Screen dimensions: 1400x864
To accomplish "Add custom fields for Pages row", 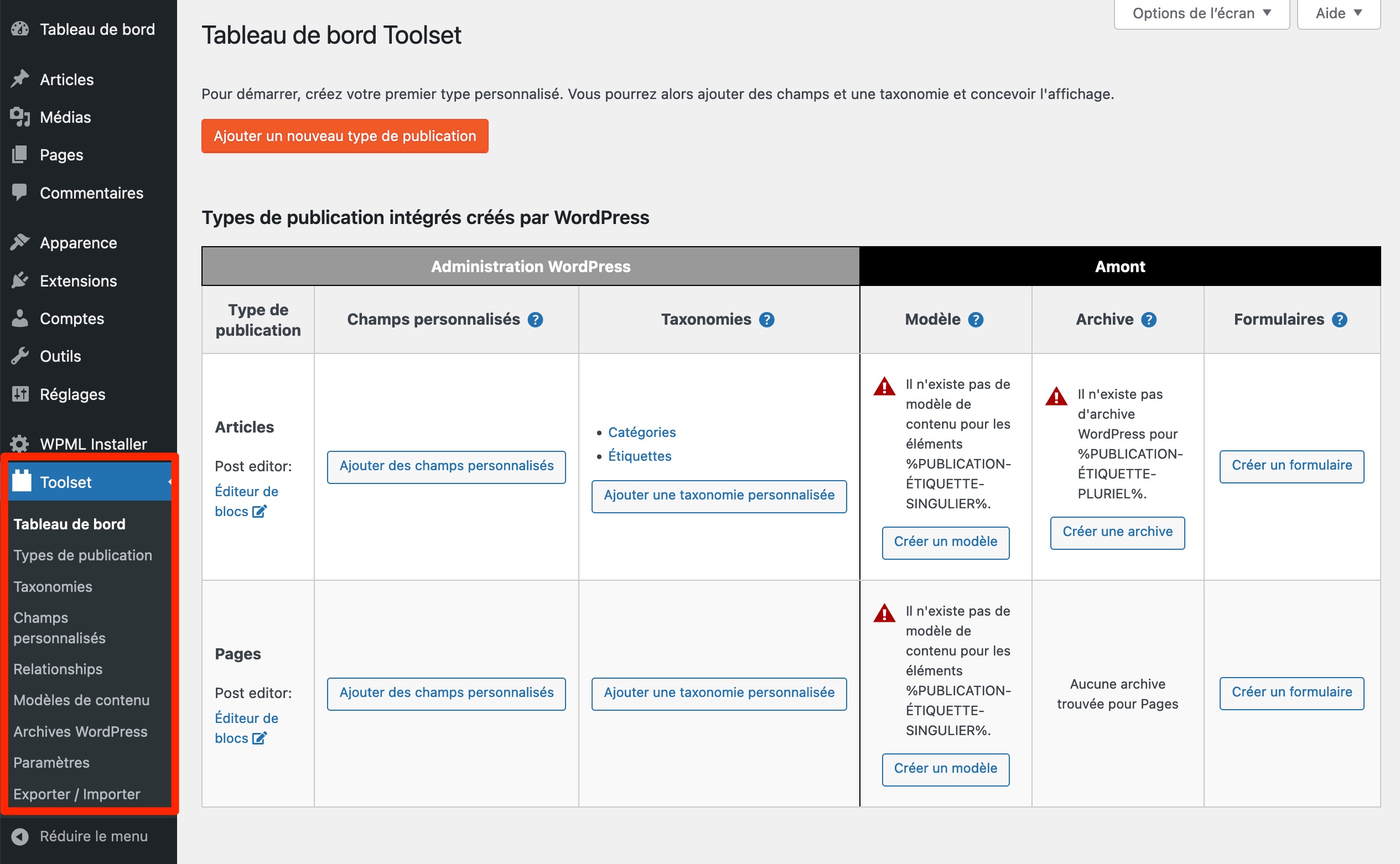I will pyautogui.click(x=447, y=694).
